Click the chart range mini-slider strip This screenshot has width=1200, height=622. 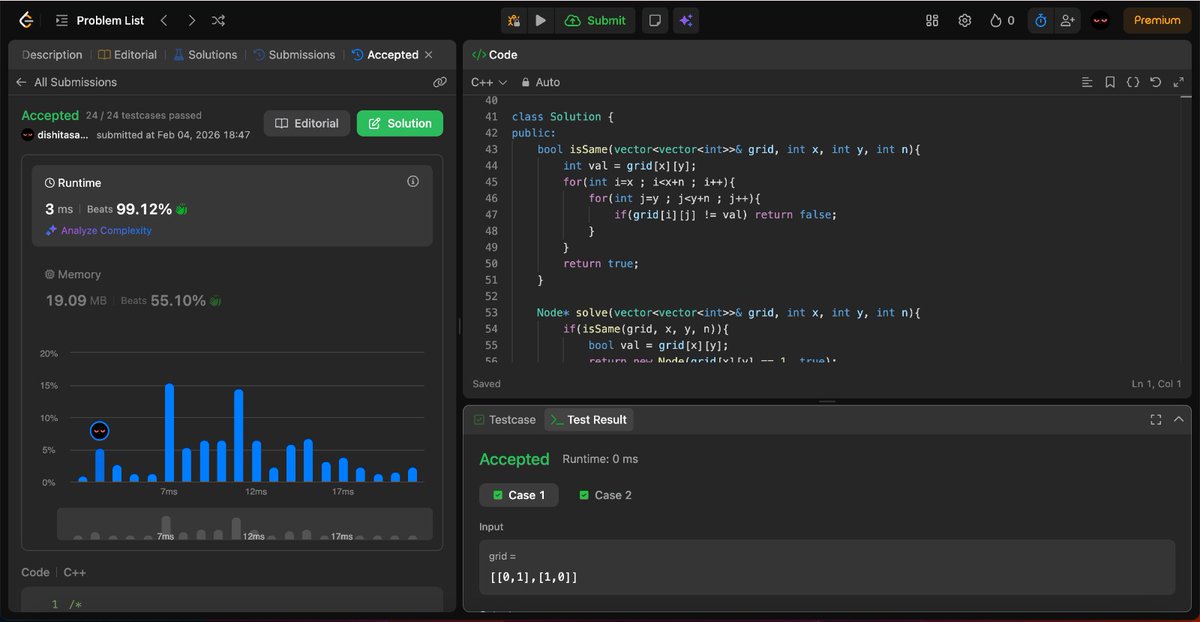245,524
